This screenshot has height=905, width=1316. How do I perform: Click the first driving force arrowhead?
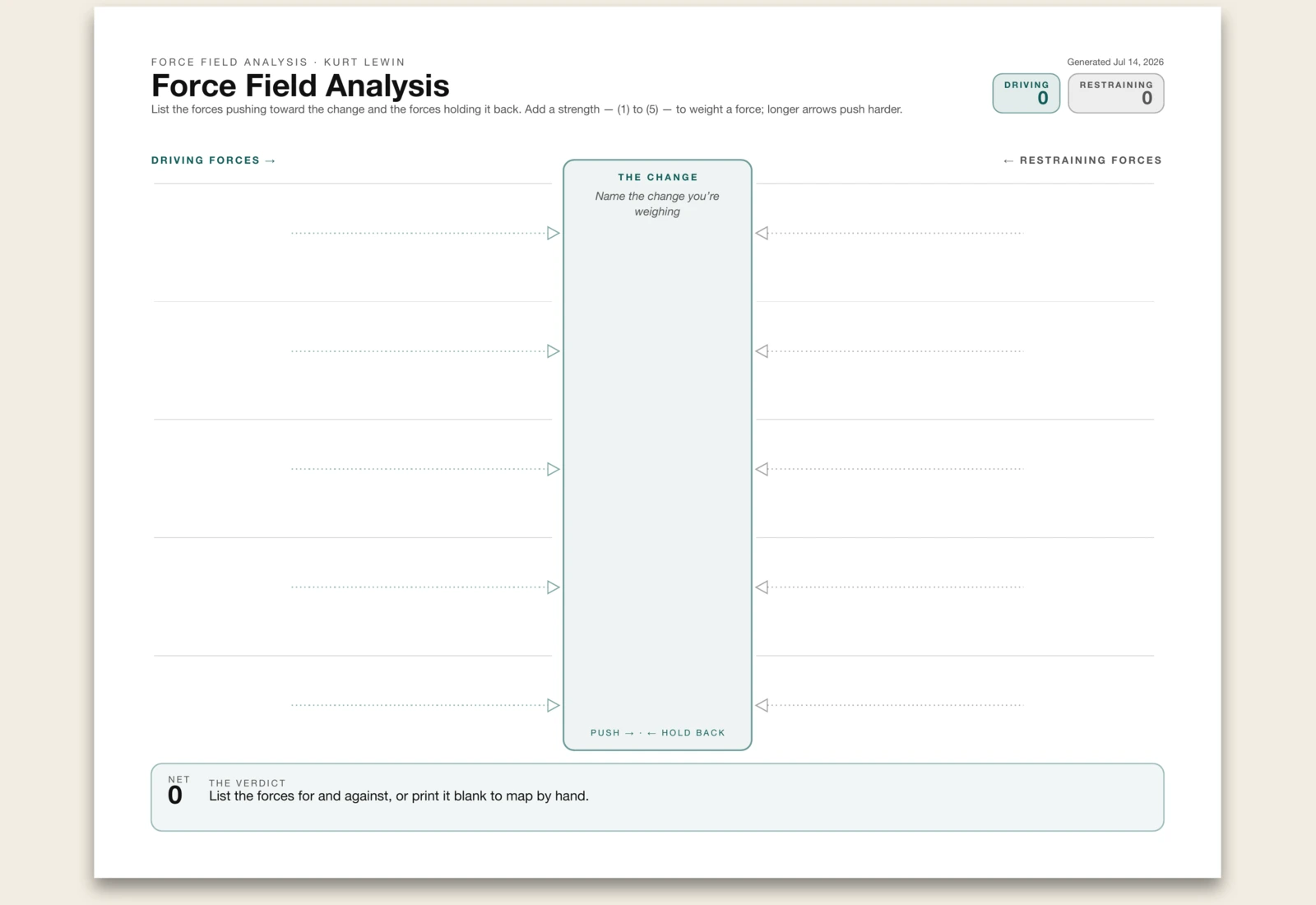click(554, 234)
